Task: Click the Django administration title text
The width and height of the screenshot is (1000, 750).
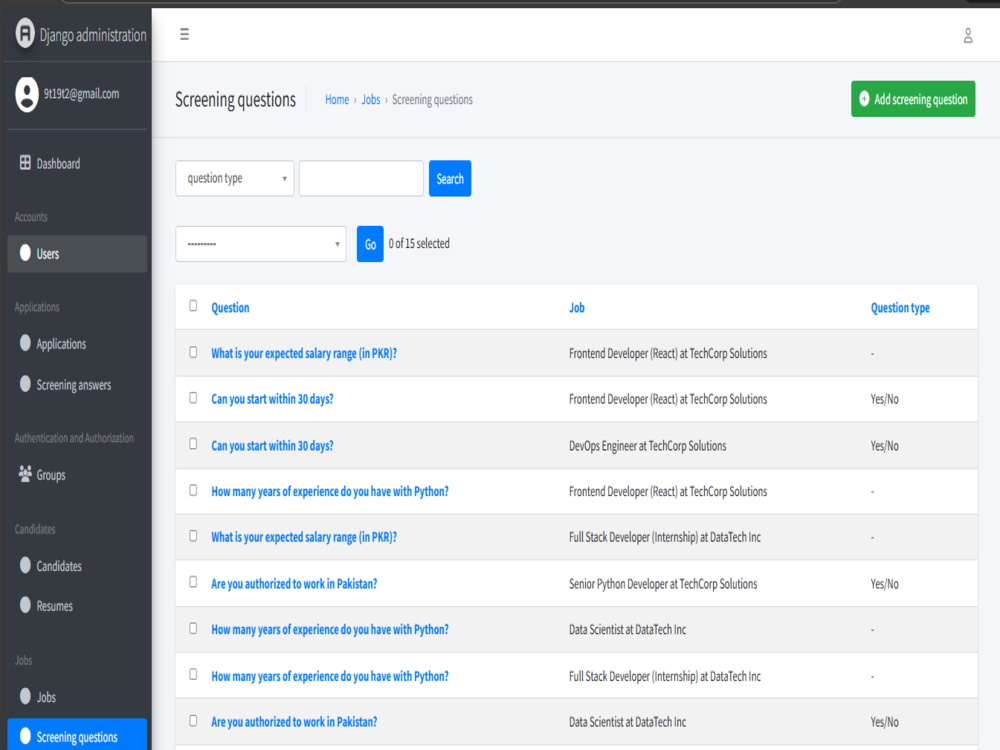Action: click(93, 34)
